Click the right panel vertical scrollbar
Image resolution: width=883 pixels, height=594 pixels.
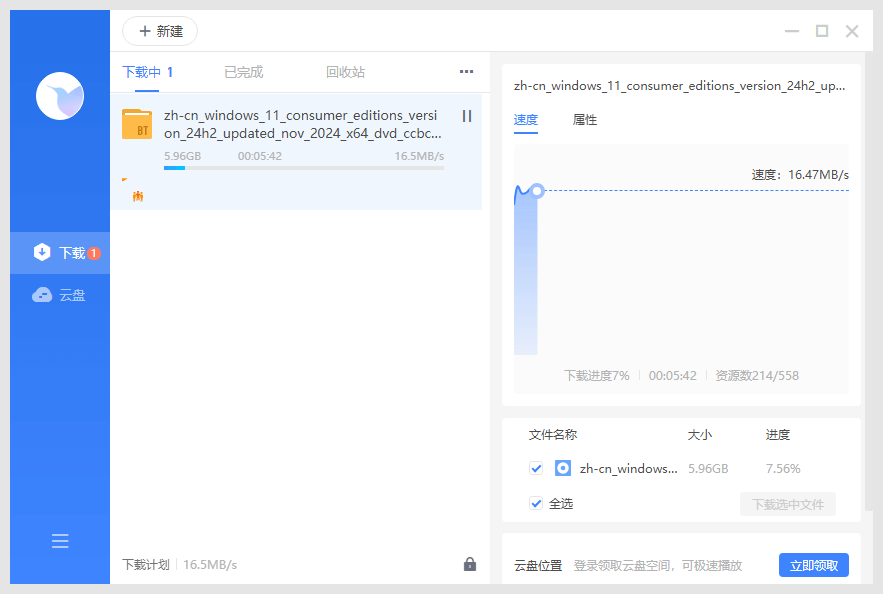click(869, 282)
